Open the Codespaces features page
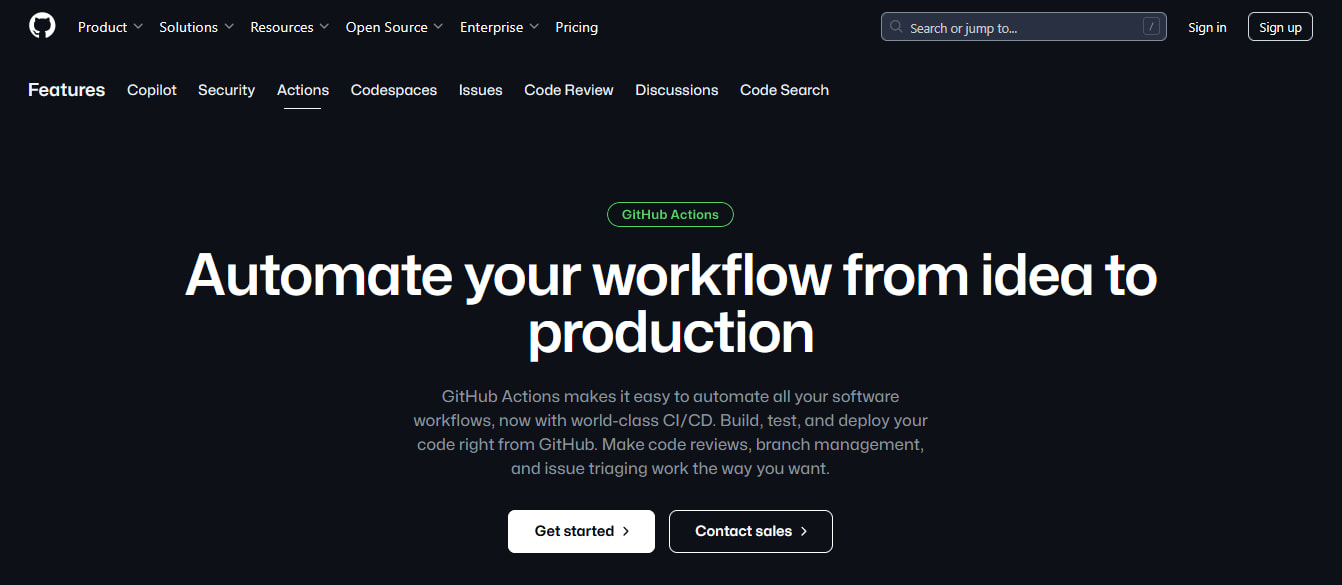Viewport: 1342px width, 585px height. [393, 90]
